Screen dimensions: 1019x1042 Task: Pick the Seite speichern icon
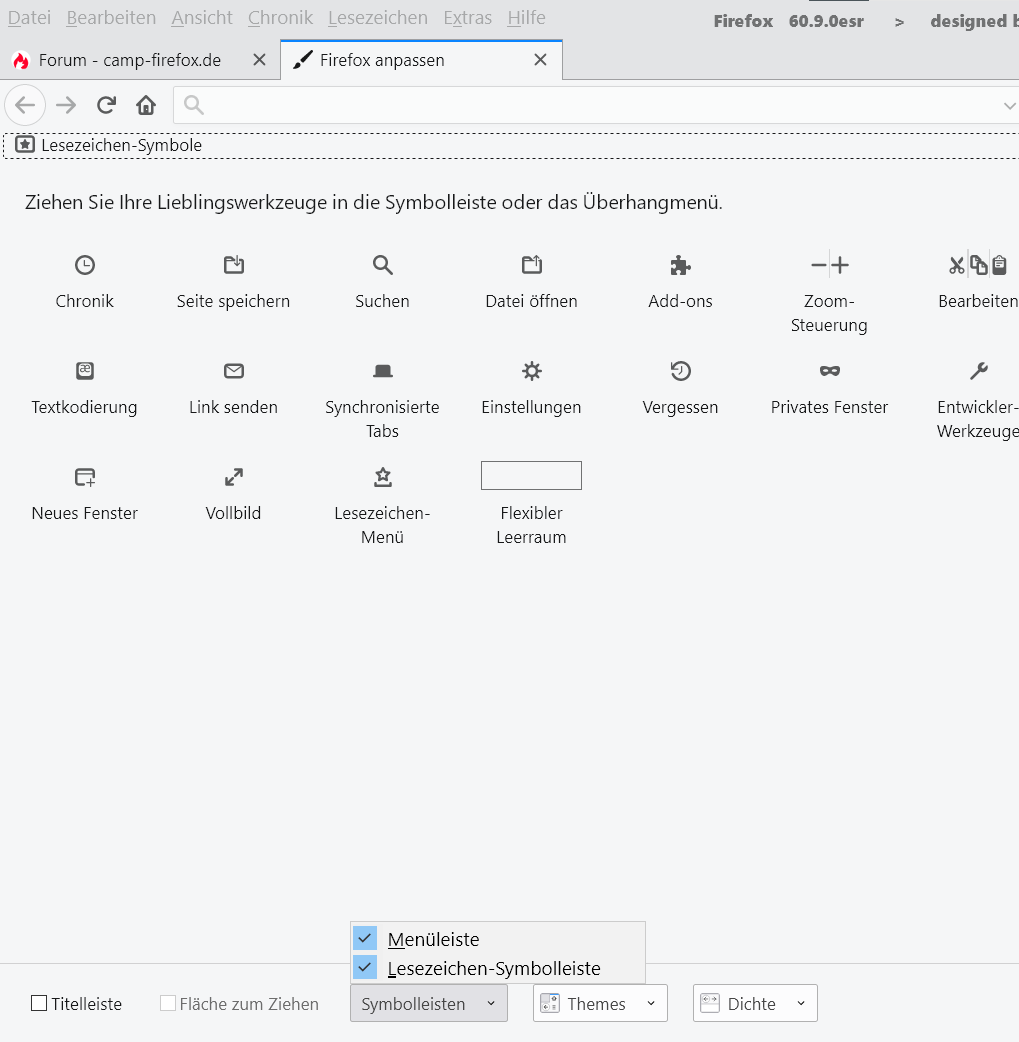pos(233,265)
